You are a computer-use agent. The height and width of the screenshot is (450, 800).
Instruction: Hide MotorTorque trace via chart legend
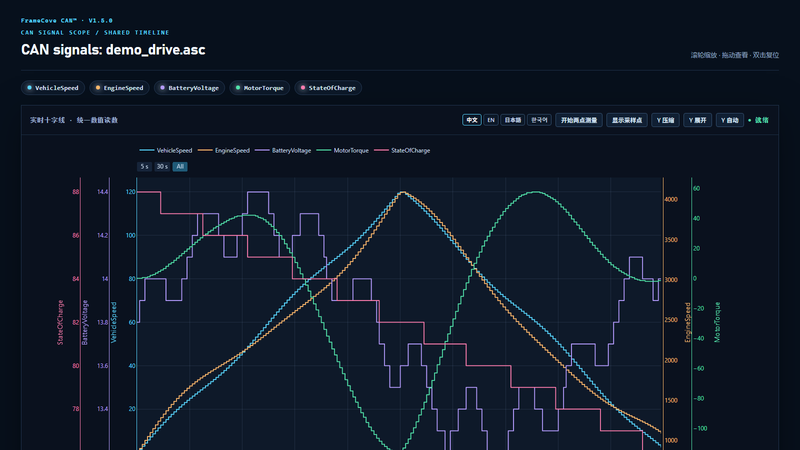click(342, 151)
